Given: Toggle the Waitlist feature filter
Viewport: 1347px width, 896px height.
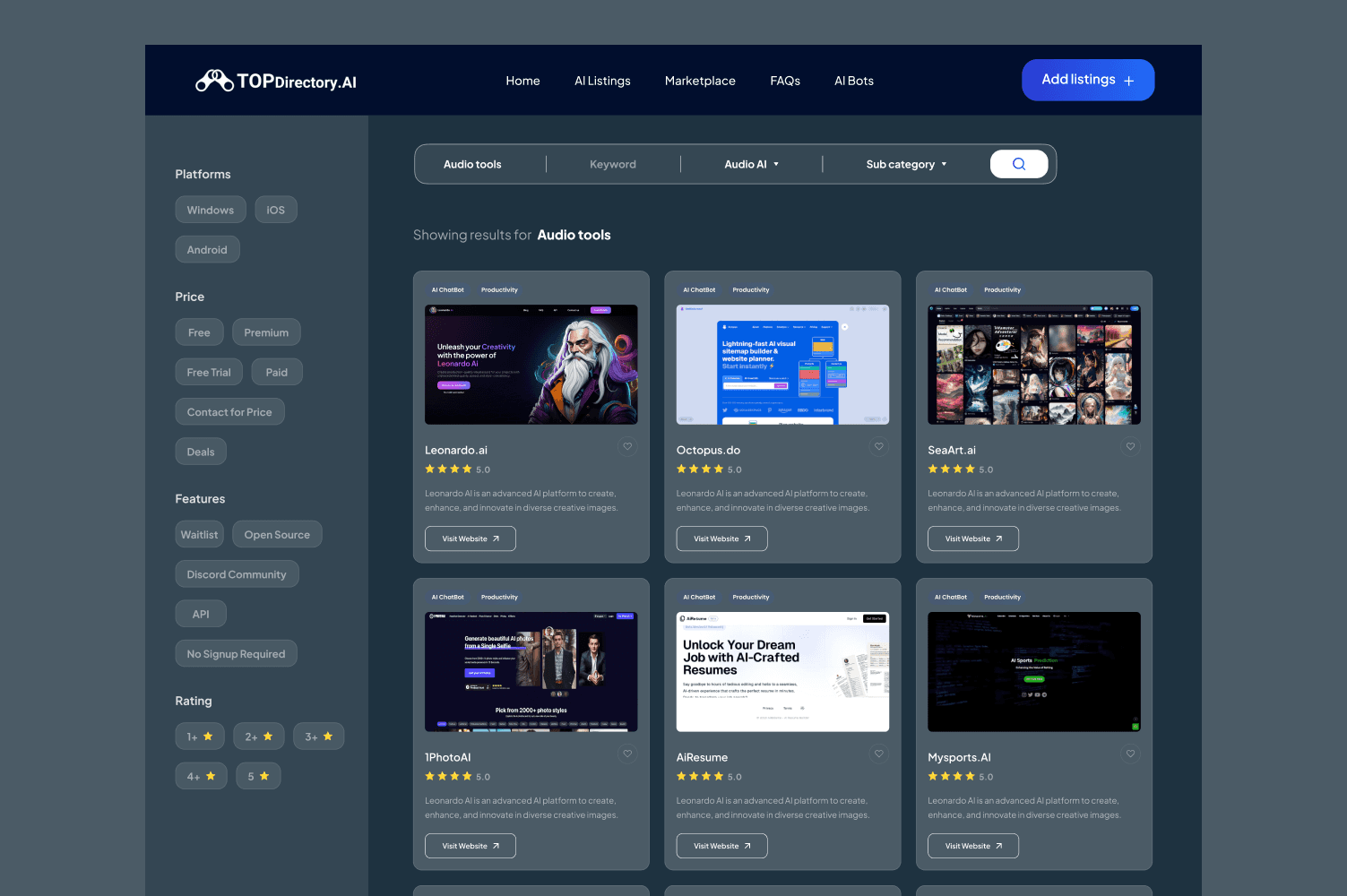Looking at the screenshot, I should point(199,535).
